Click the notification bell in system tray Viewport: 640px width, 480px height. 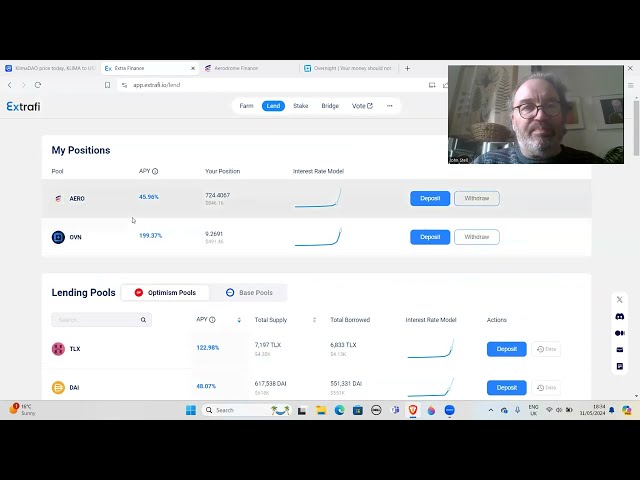(612, 410)
